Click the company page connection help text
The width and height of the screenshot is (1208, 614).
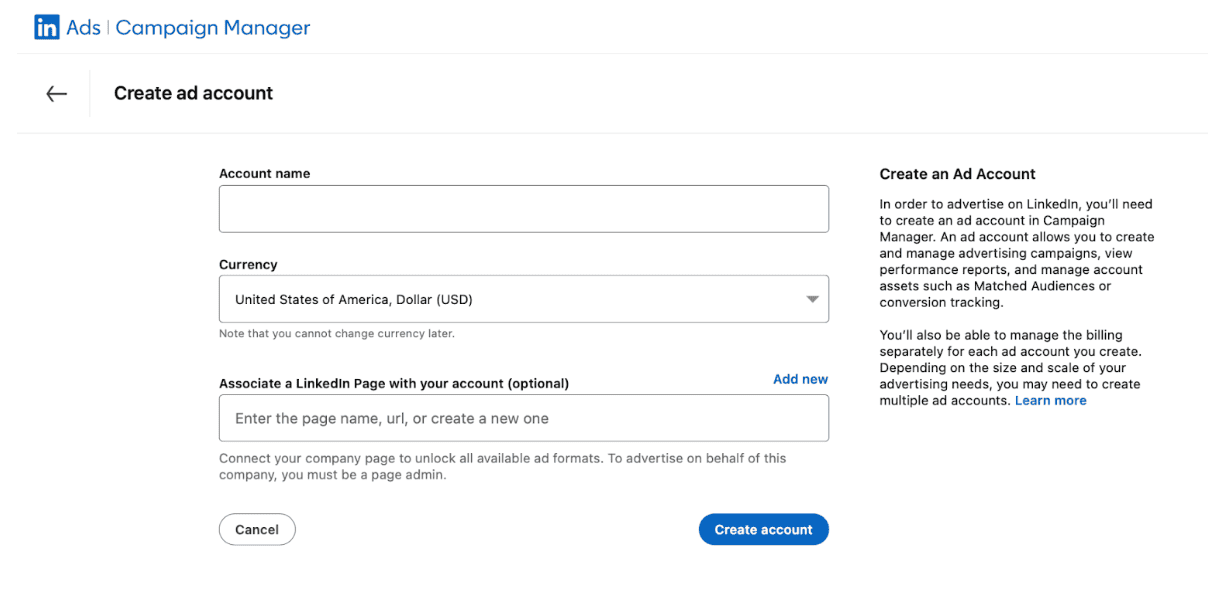click(503, 466)
